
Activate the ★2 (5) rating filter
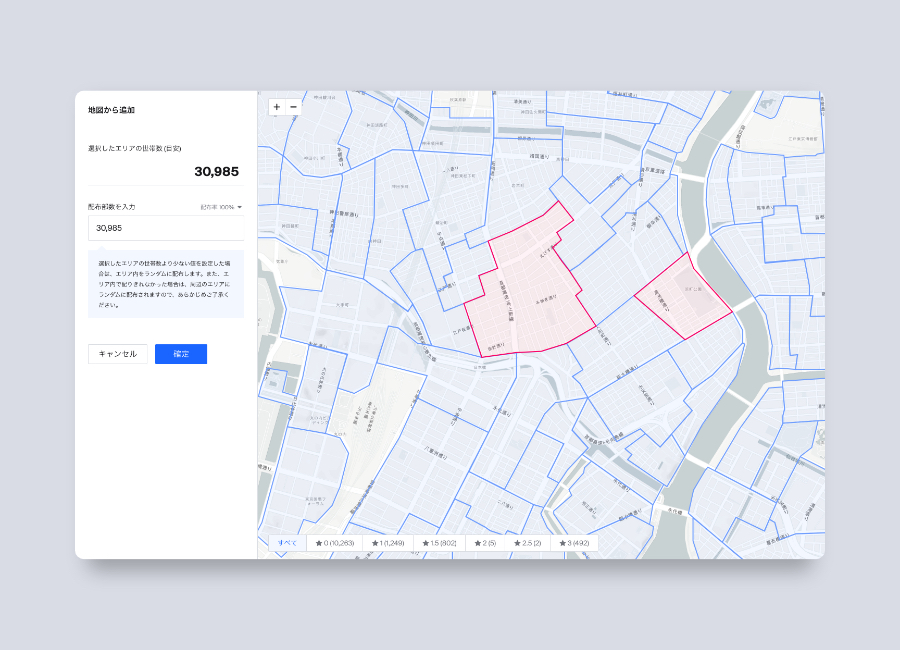pyautogui.click(x=484, y=544)
